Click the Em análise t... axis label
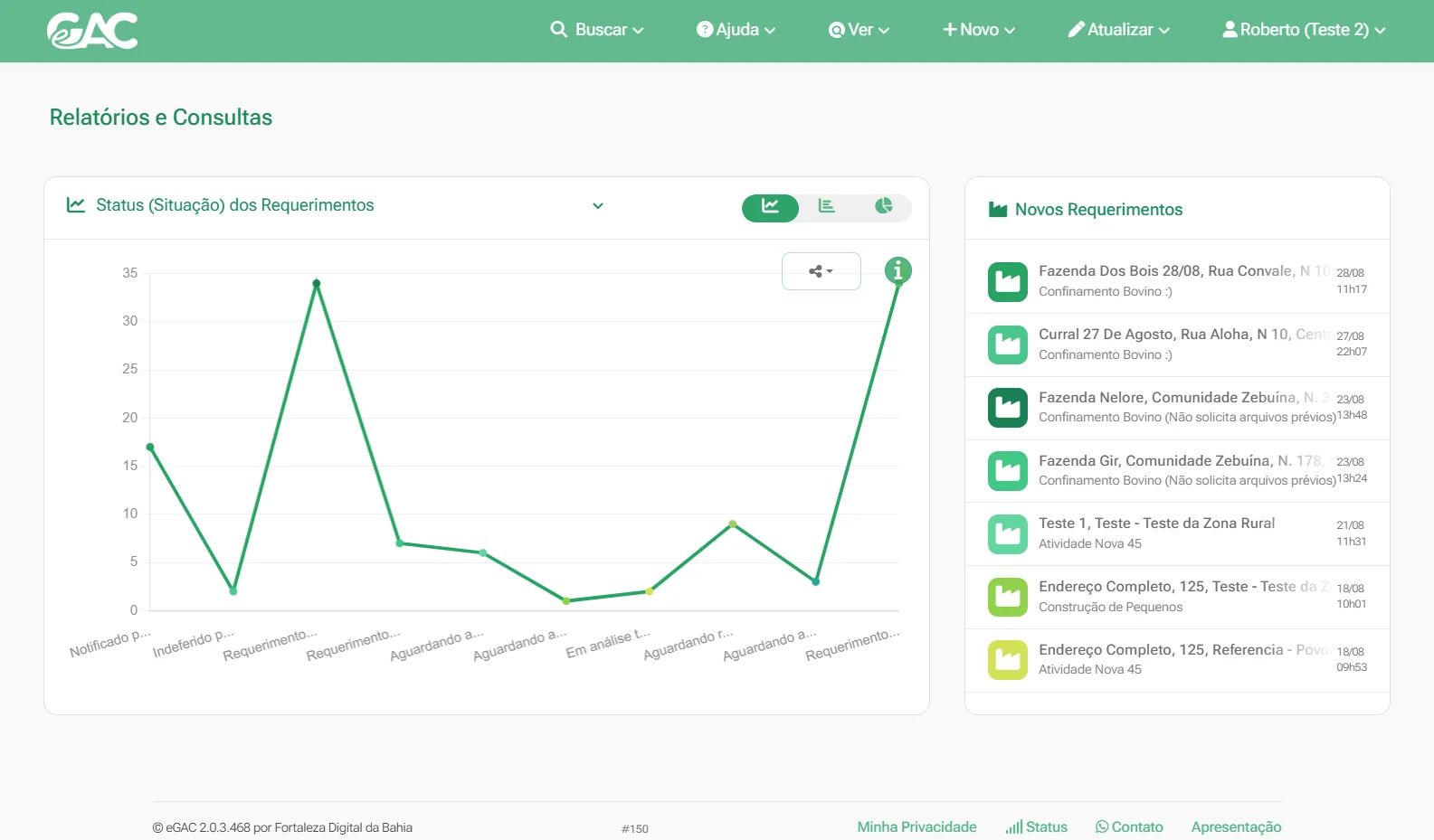 (x=608, y=643)
